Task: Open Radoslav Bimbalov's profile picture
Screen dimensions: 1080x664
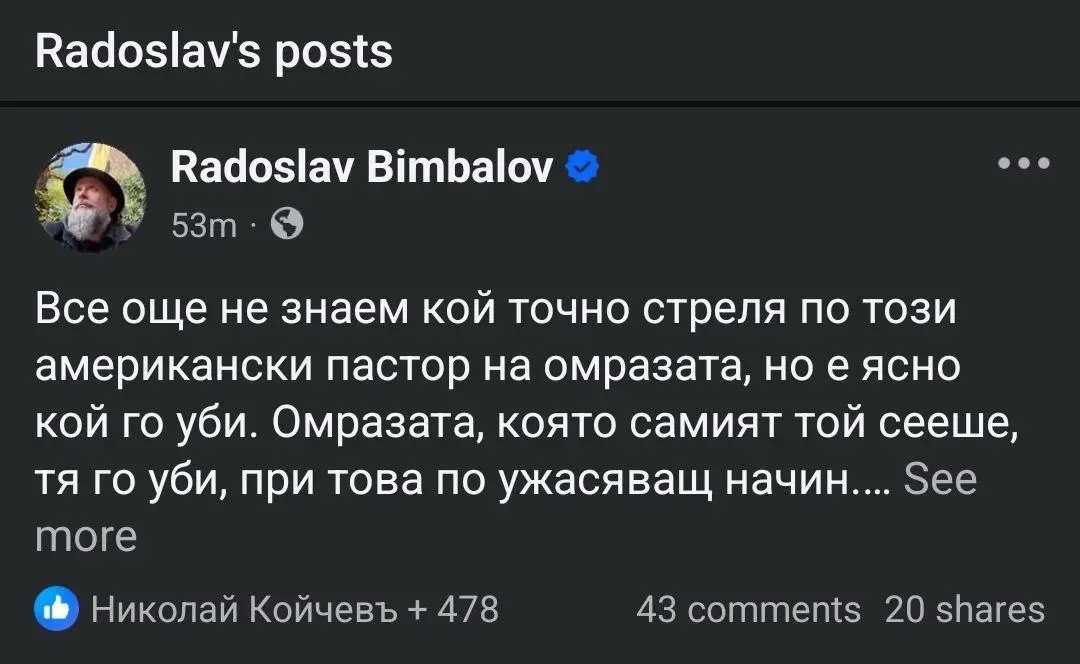Action: point(90,196)
